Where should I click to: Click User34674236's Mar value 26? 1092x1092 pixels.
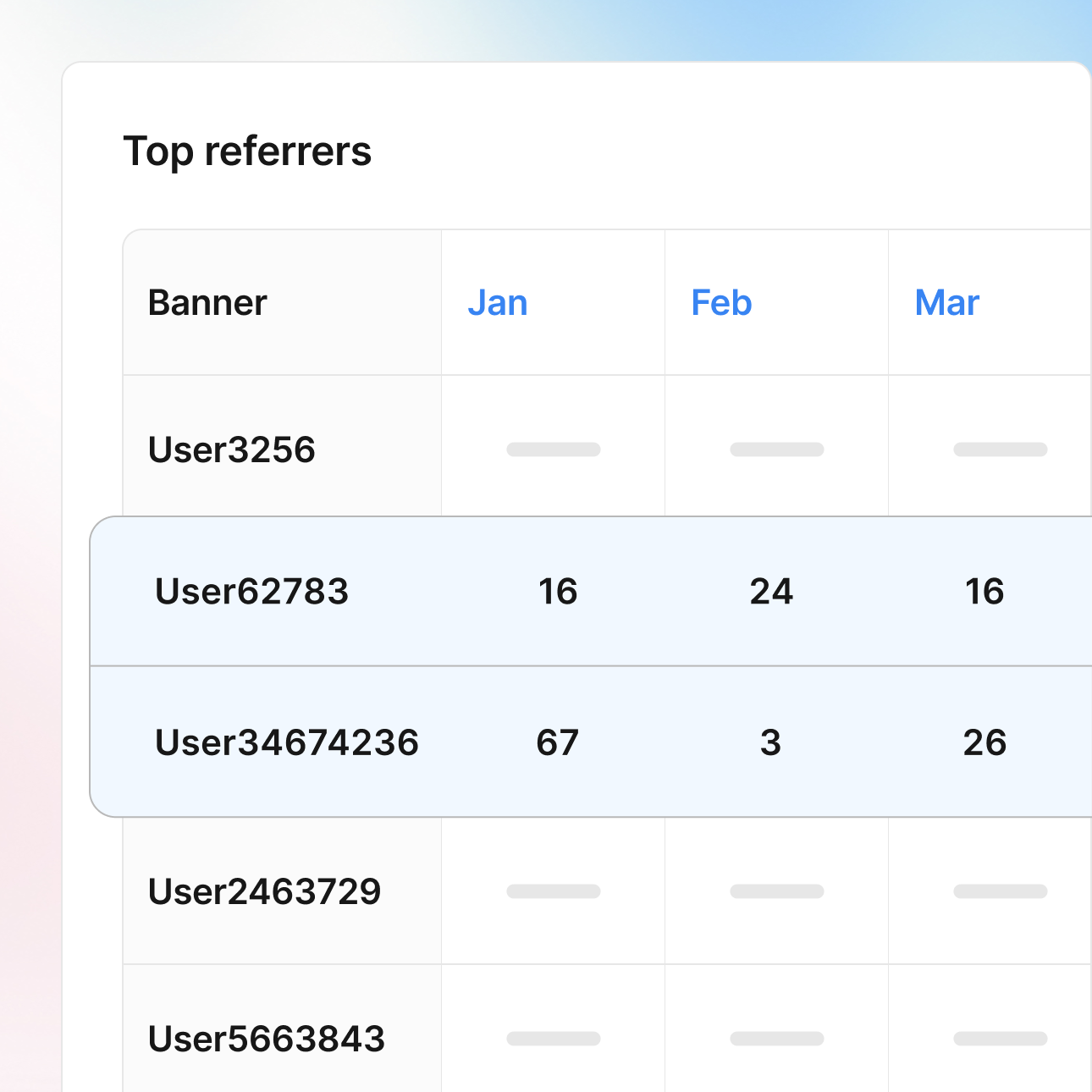[x=984, y=742]
